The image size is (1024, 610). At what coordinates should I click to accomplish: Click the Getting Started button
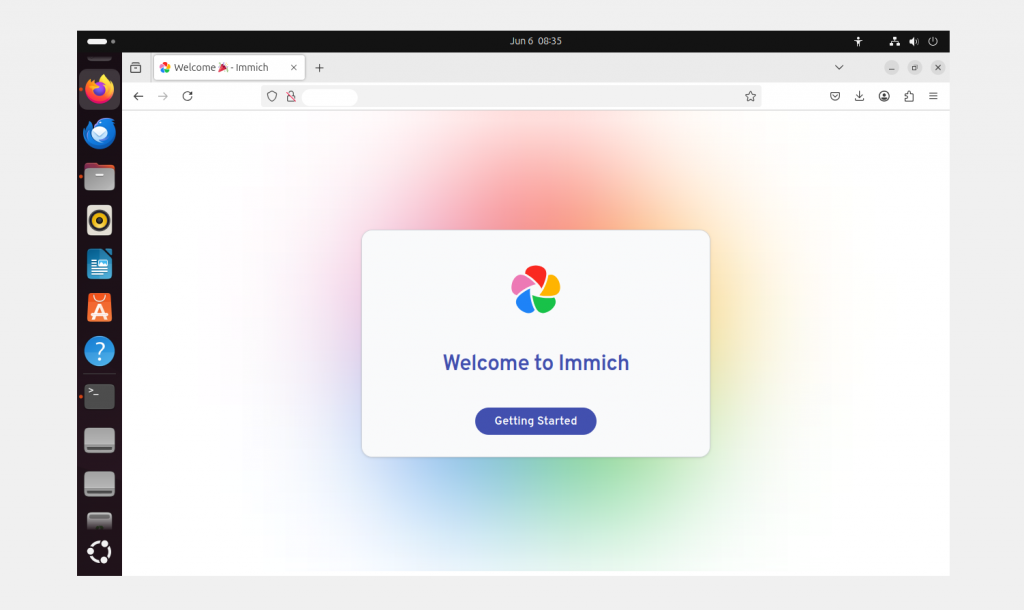point(536,421)
